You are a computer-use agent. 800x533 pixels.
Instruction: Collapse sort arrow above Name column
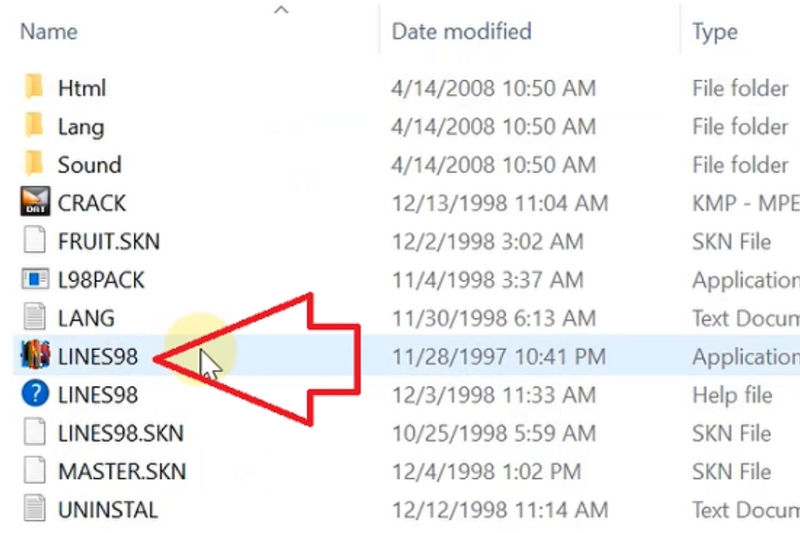tap(281, 10)
